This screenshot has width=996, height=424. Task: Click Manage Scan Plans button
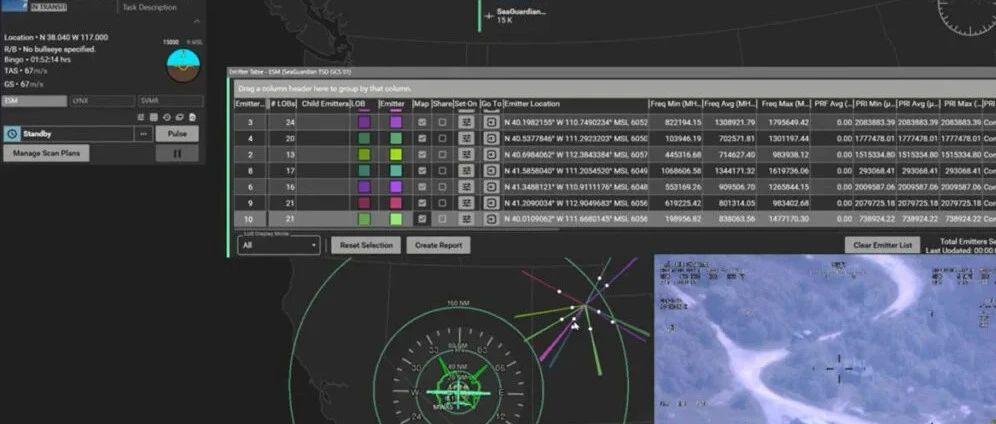tap(46, 153)
